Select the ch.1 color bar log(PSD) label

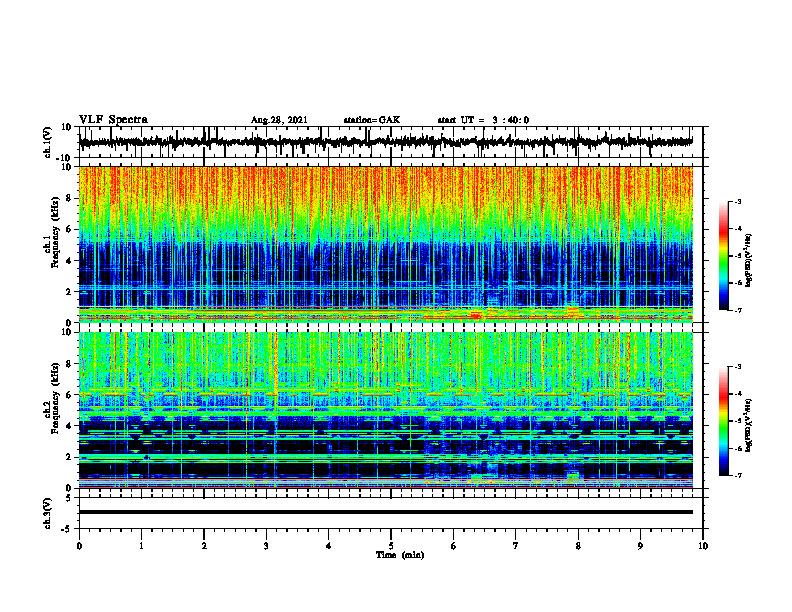pyautogui.click(x=749, y=261)
